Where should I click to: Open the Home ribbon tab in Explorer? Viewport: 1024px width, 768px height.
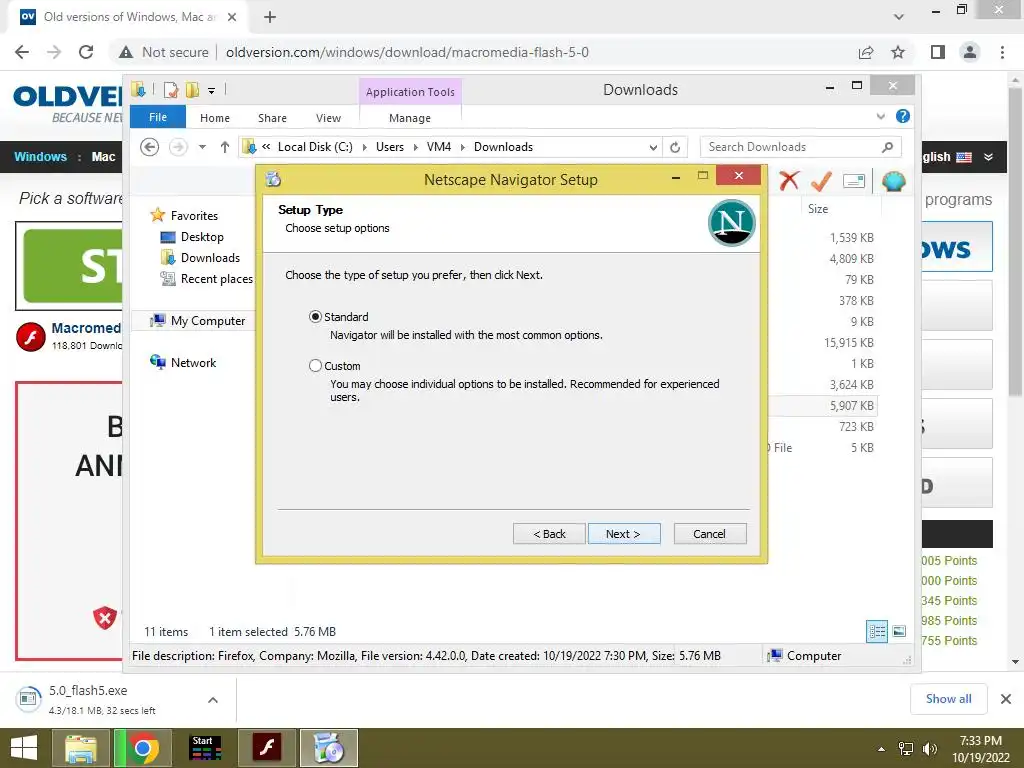215,118
